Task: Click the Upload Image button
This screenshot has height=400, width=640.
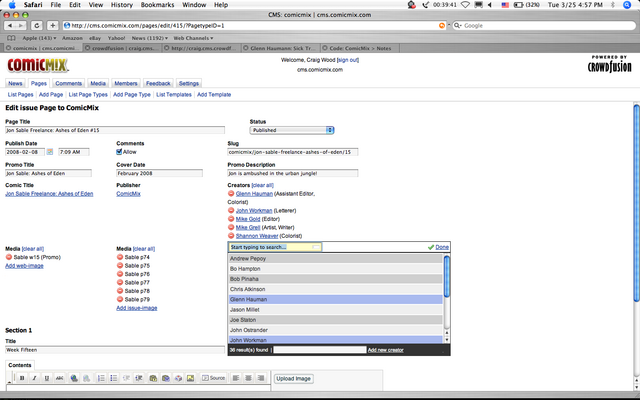Action: point(293,378)
